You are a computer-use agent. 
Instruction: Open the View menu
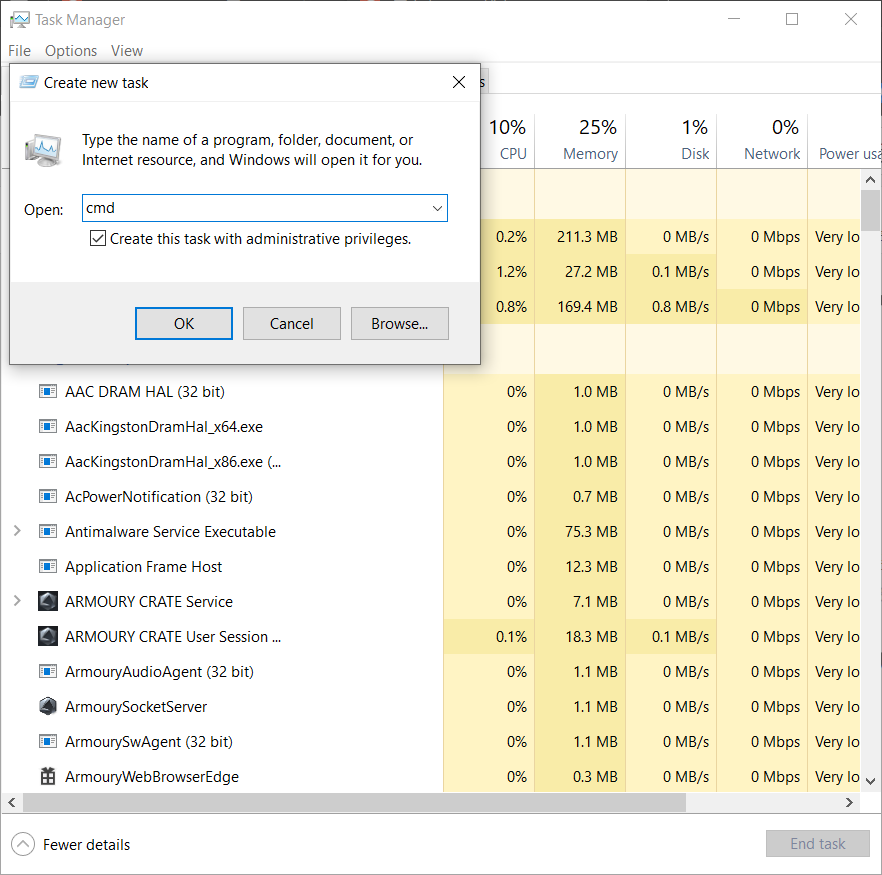coord(127,51)
